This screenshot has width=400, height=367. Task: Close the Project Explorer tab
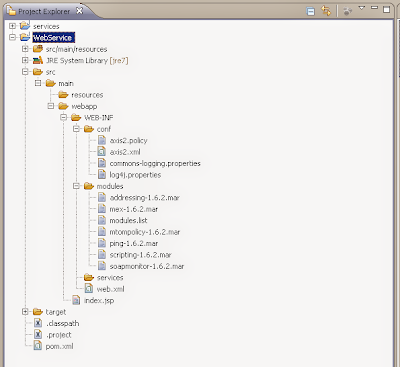click(79, 11)
